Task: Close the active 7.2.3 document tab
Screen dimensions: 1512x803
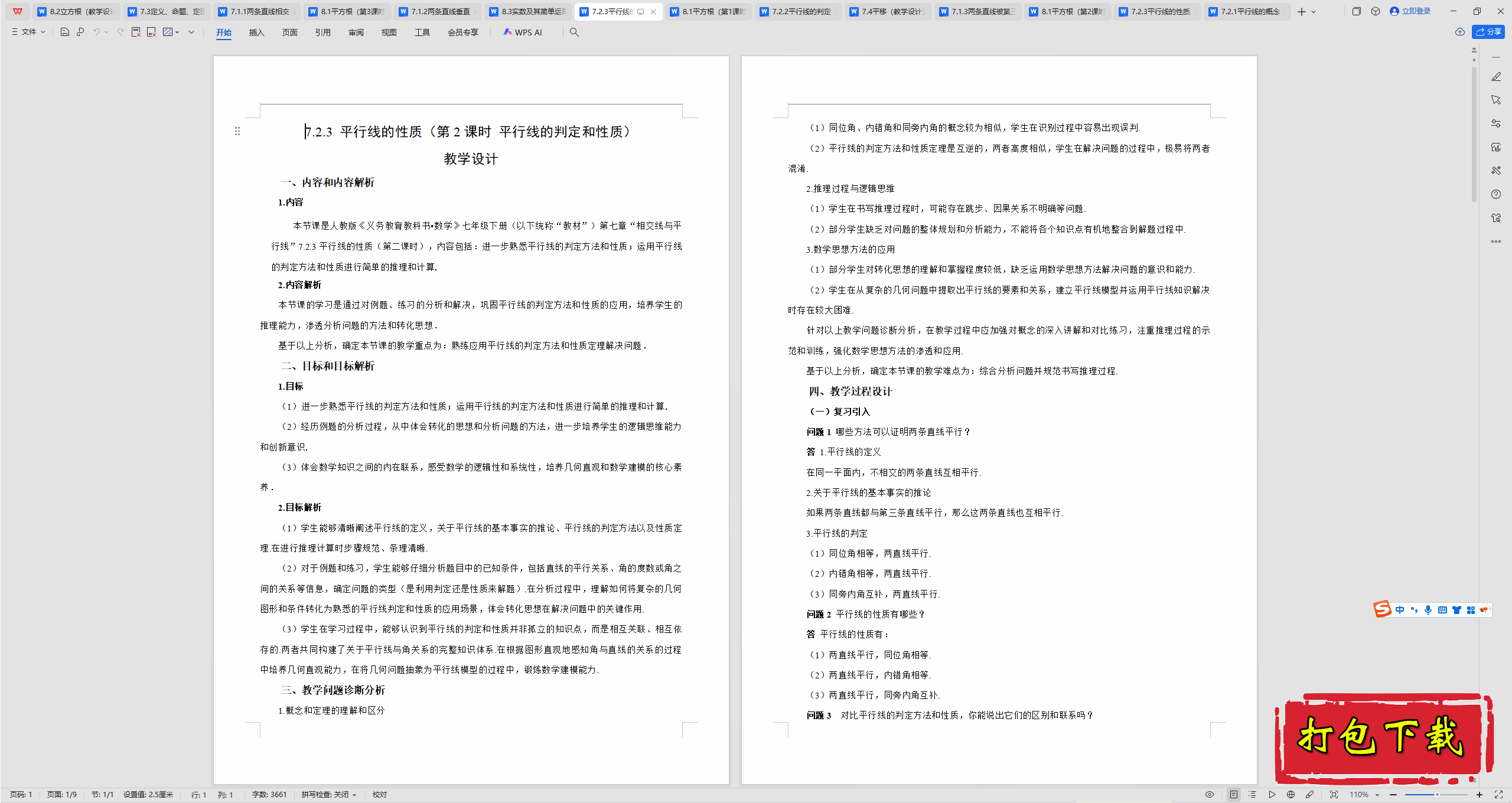Action: point(653,12)
